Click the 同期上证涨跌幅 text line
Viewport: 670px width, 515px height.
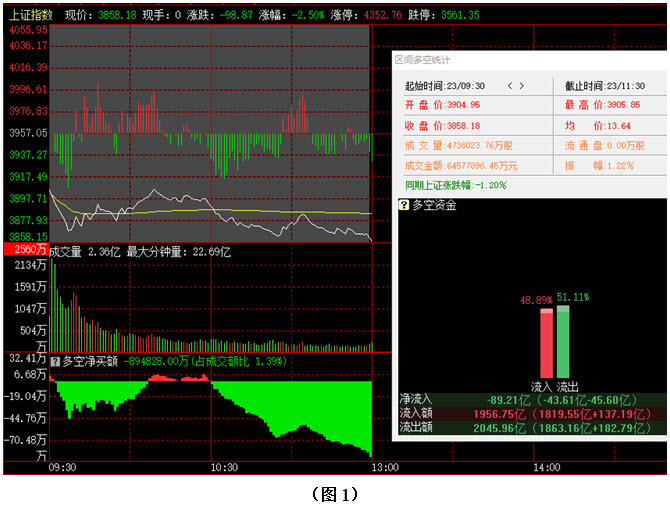pyautogui.click(x=456, y=185)
